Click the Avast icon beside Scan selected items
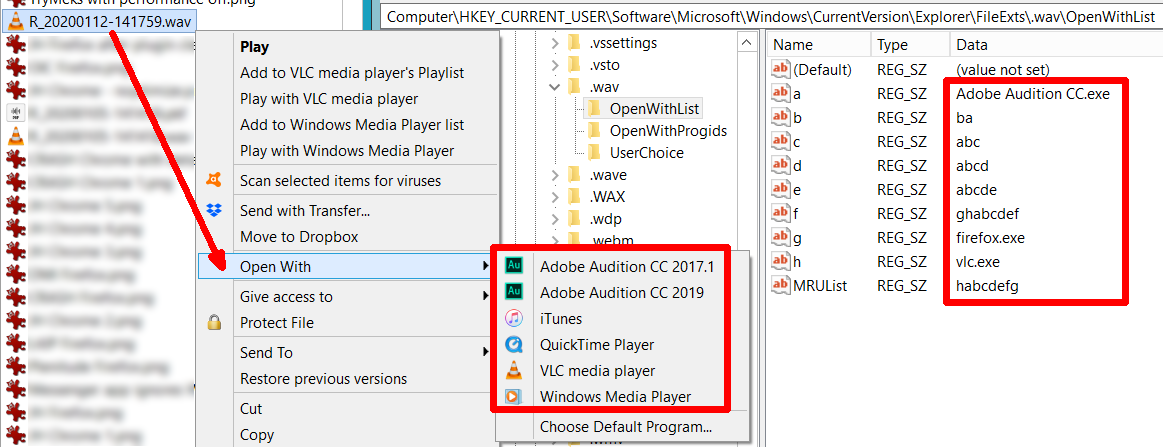Screen dimensions: 1163x447 pyautogui.click(x=214, y=180)
